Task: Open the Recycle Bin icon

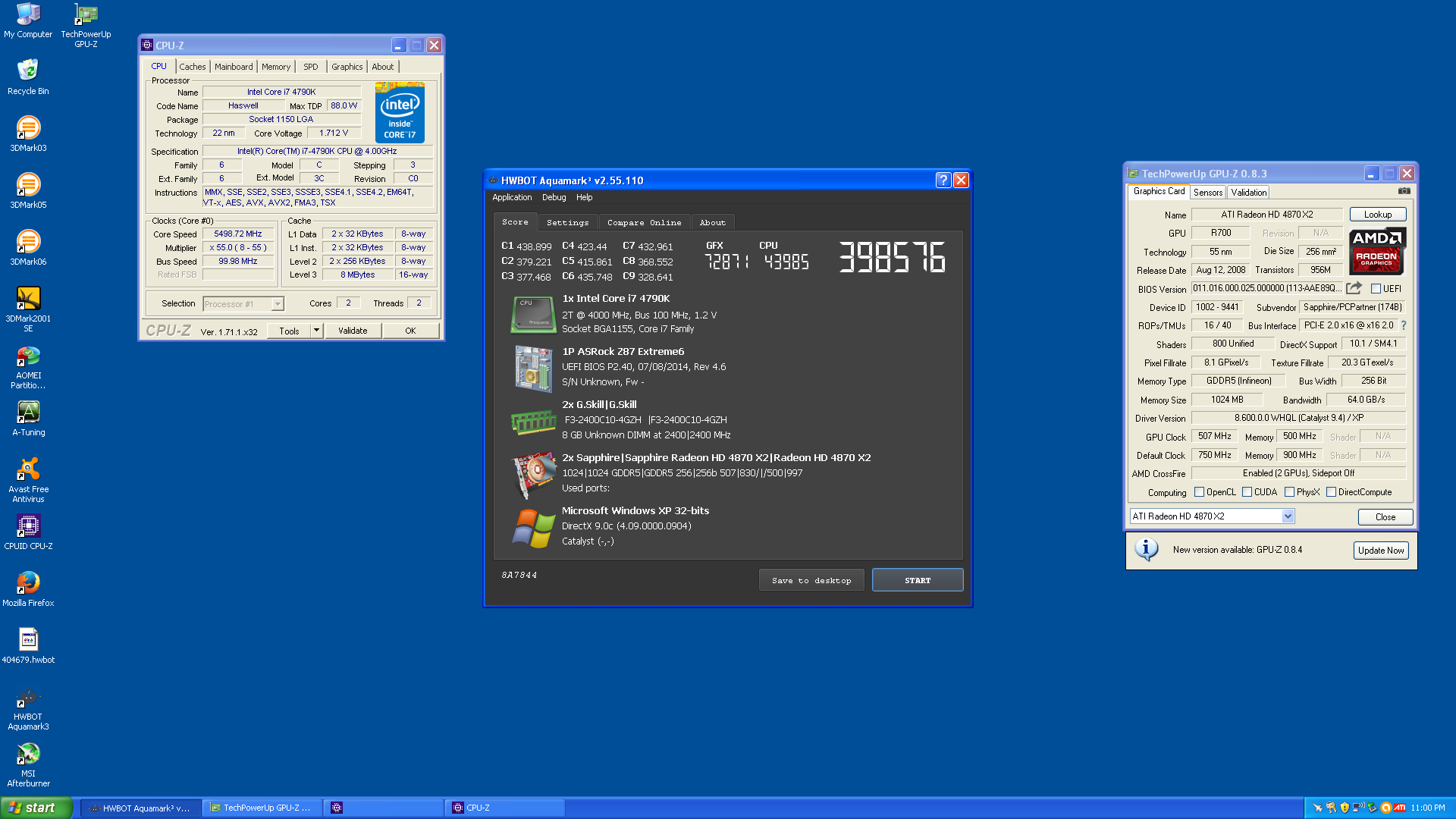Action: click(x=28, y=77)
